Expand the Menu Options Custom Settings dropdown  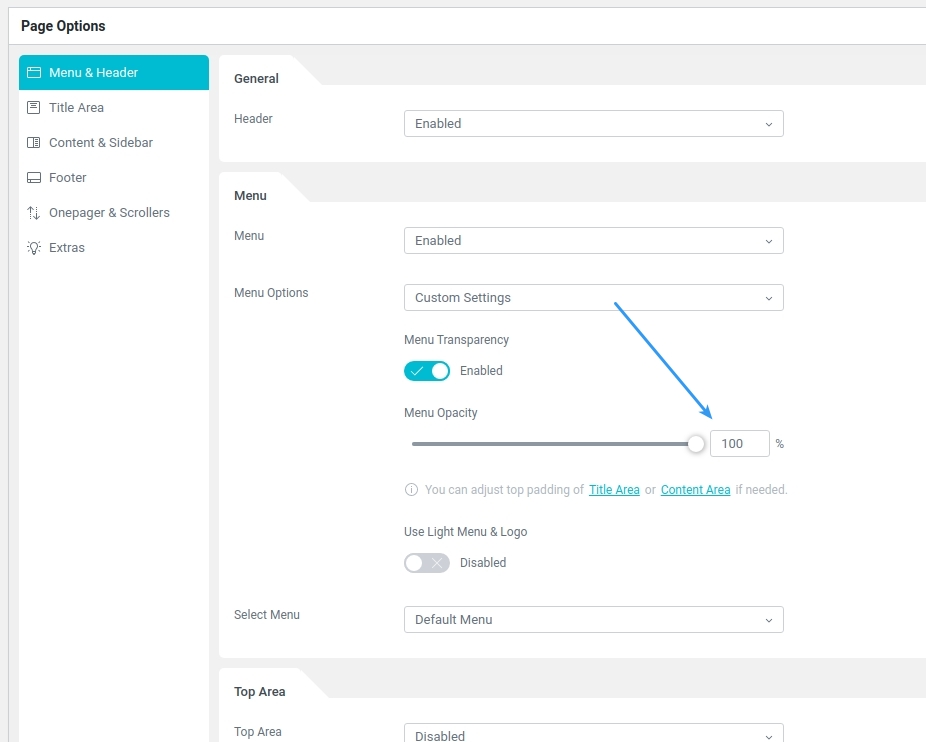pyautogui.click(x=593, y=298)
